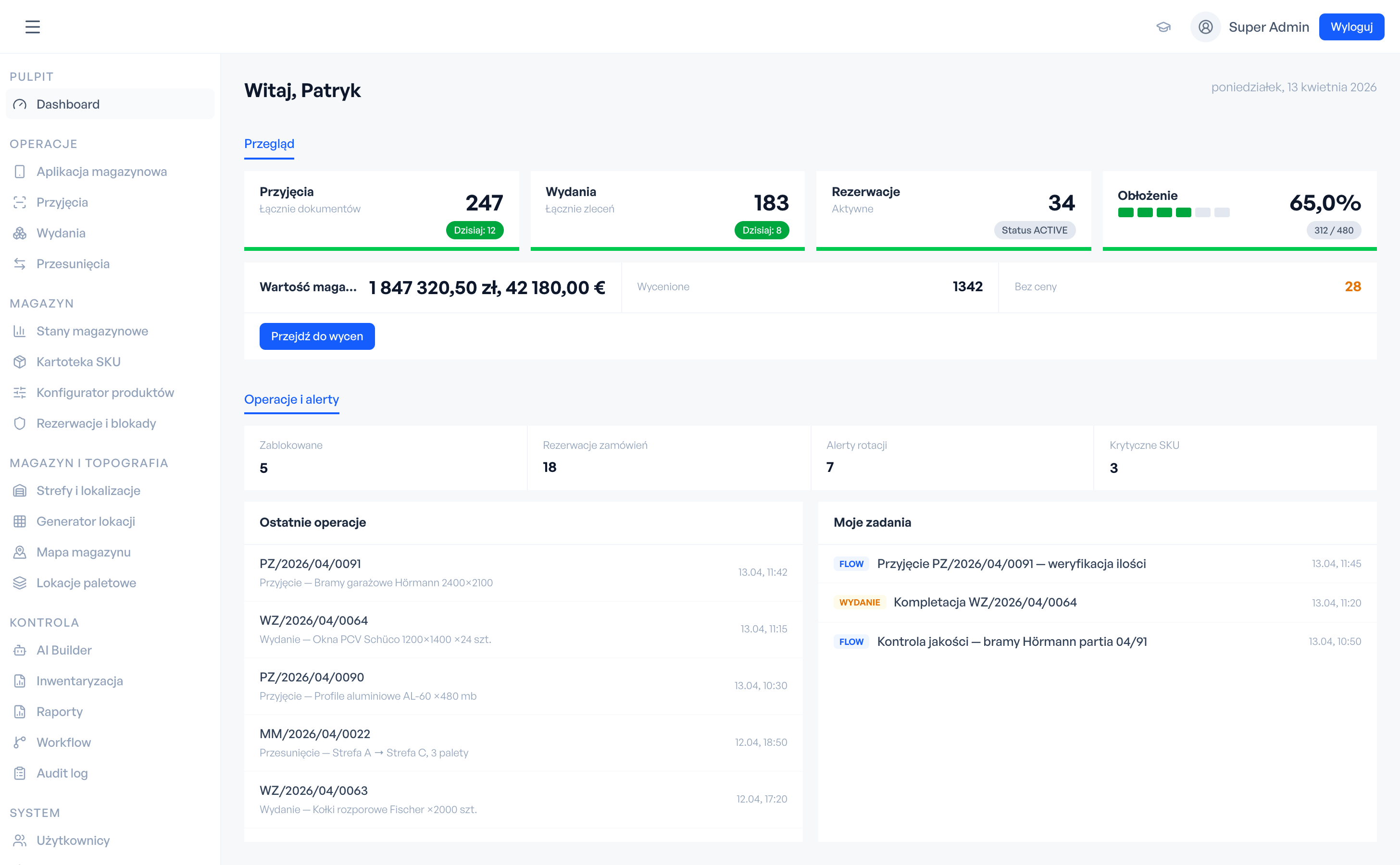Open Generator lokacji grid icon
This screenshot has height=865, width=1400.
(20, 521)
